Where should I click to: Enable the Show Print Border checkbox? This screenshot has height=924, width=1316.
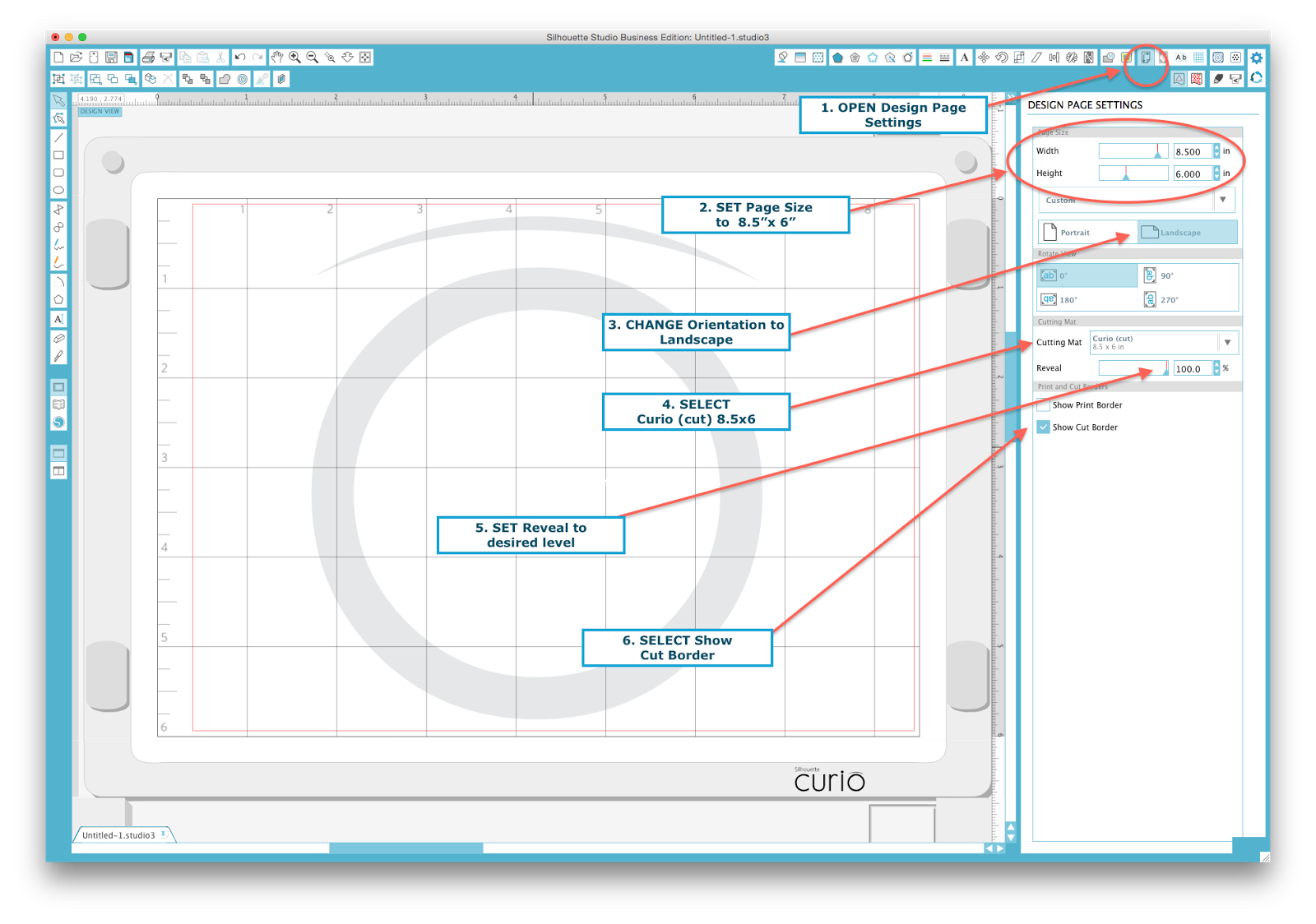click(x=1043, y=405)
